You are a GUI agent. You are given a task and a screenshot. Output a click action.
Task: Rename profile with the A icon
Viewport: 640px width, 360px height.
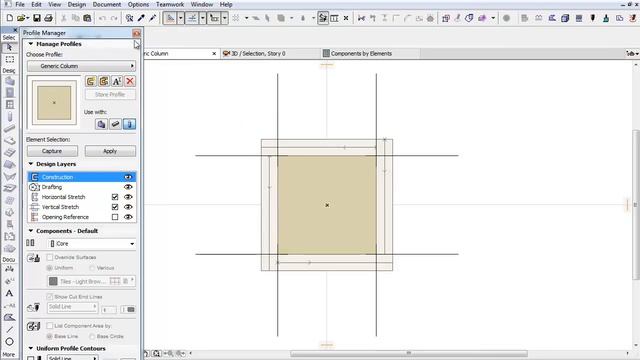point(117,81)
